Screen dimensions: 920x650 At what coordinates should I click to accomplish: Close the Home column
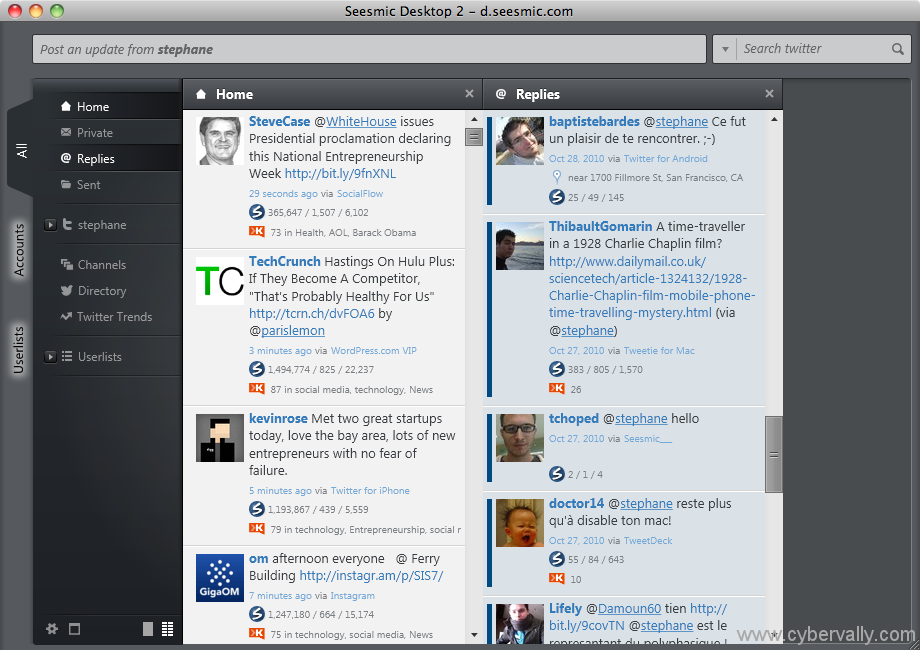pos(469,94)
